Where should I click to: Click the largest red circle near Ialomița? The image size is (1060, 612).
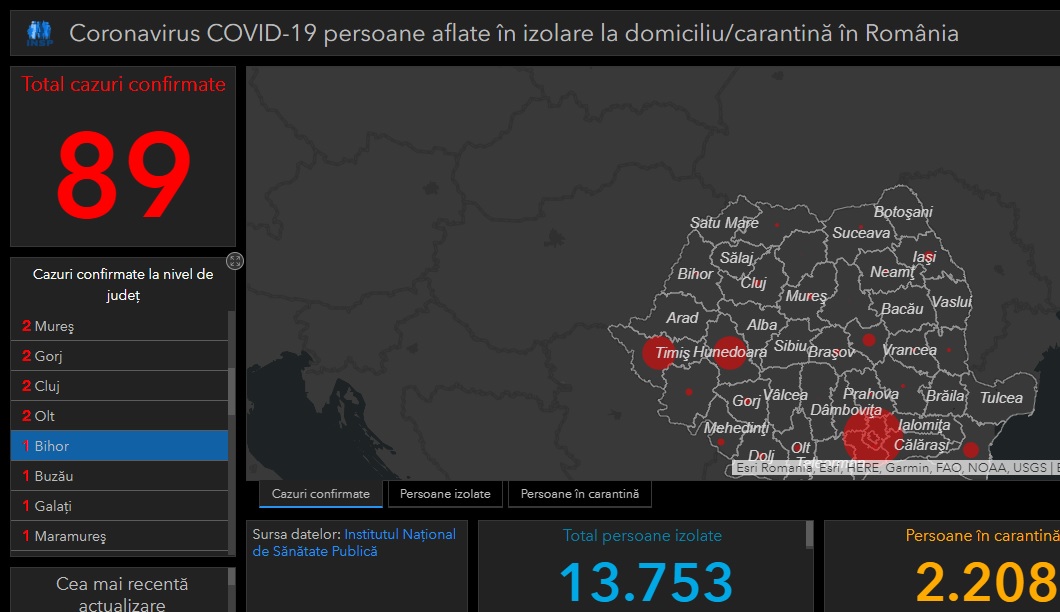871,437
